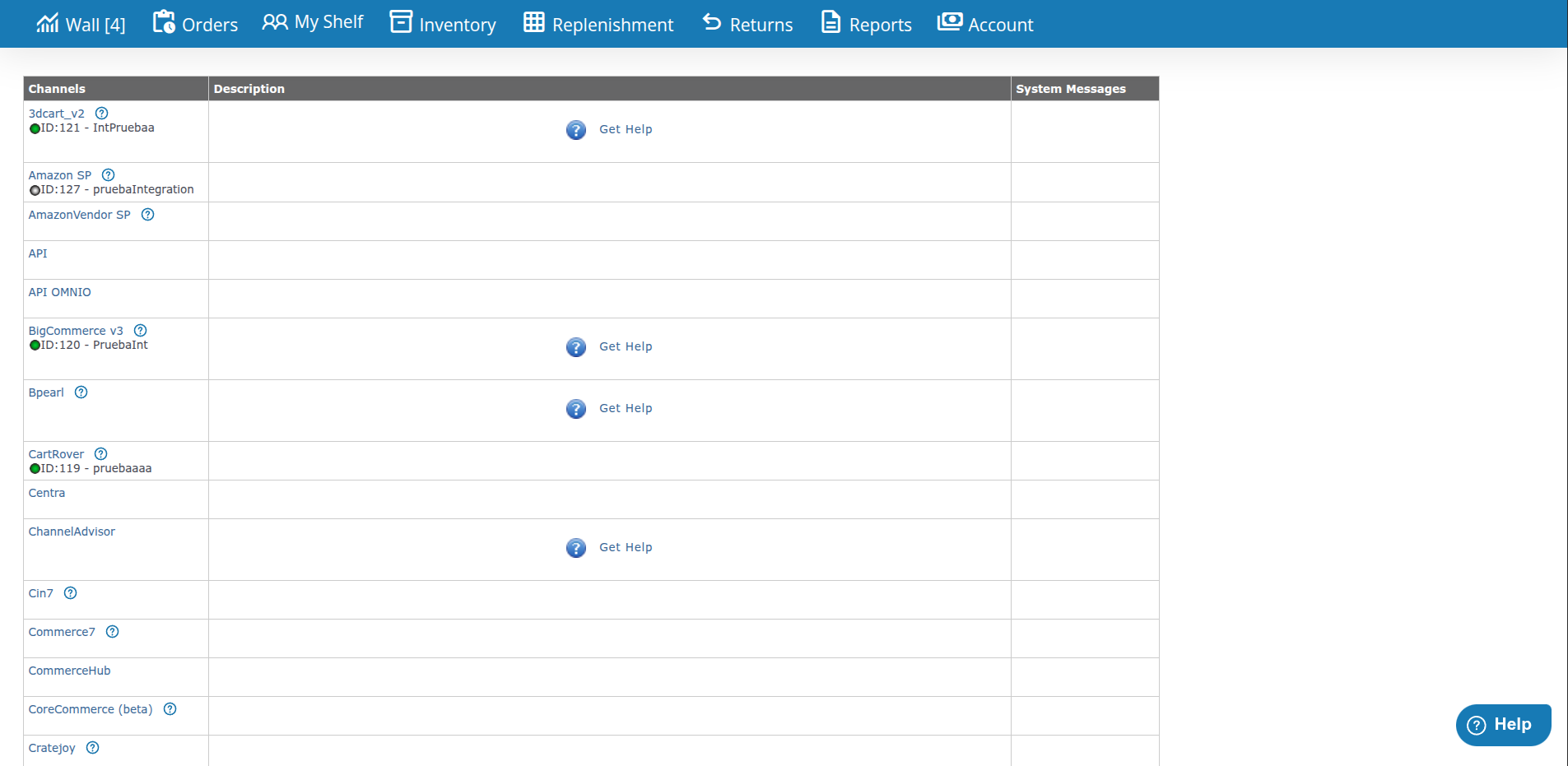The height and width of the screenshot is (766, 1568).
Task: Click the Account payment-card icon
Action: 948,22
